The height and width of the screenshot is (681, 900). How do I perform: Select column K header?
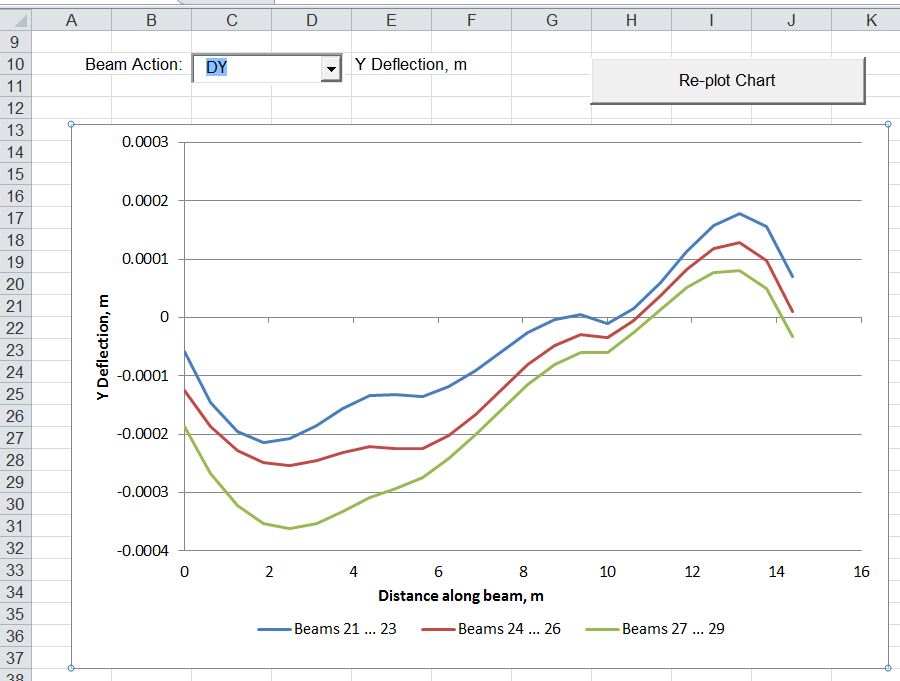869,20
